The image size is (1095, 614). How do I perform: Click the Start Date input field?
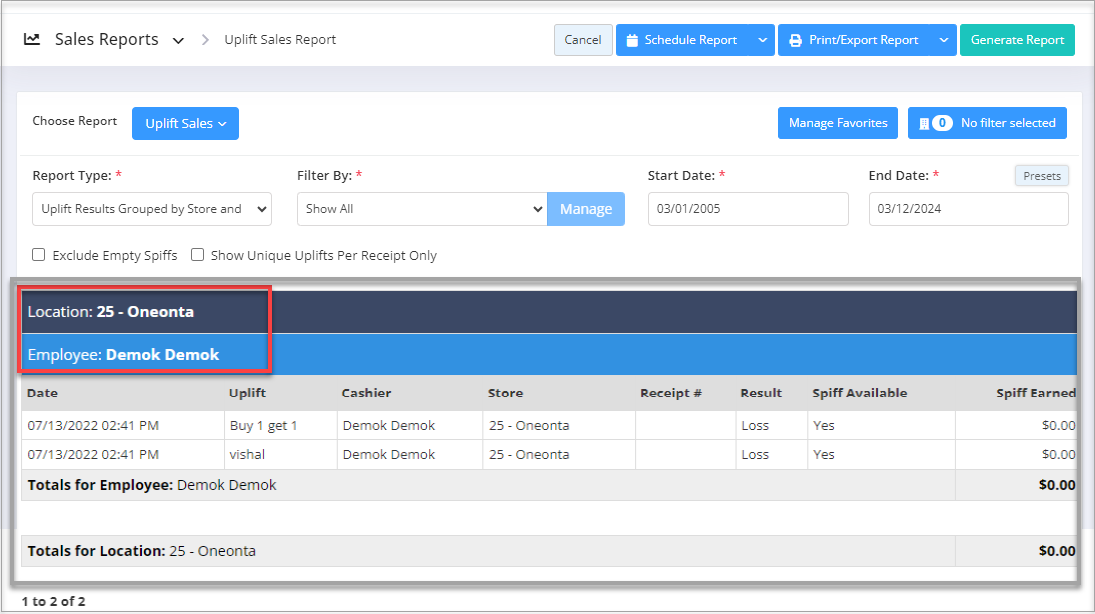(x=748, y=209)
